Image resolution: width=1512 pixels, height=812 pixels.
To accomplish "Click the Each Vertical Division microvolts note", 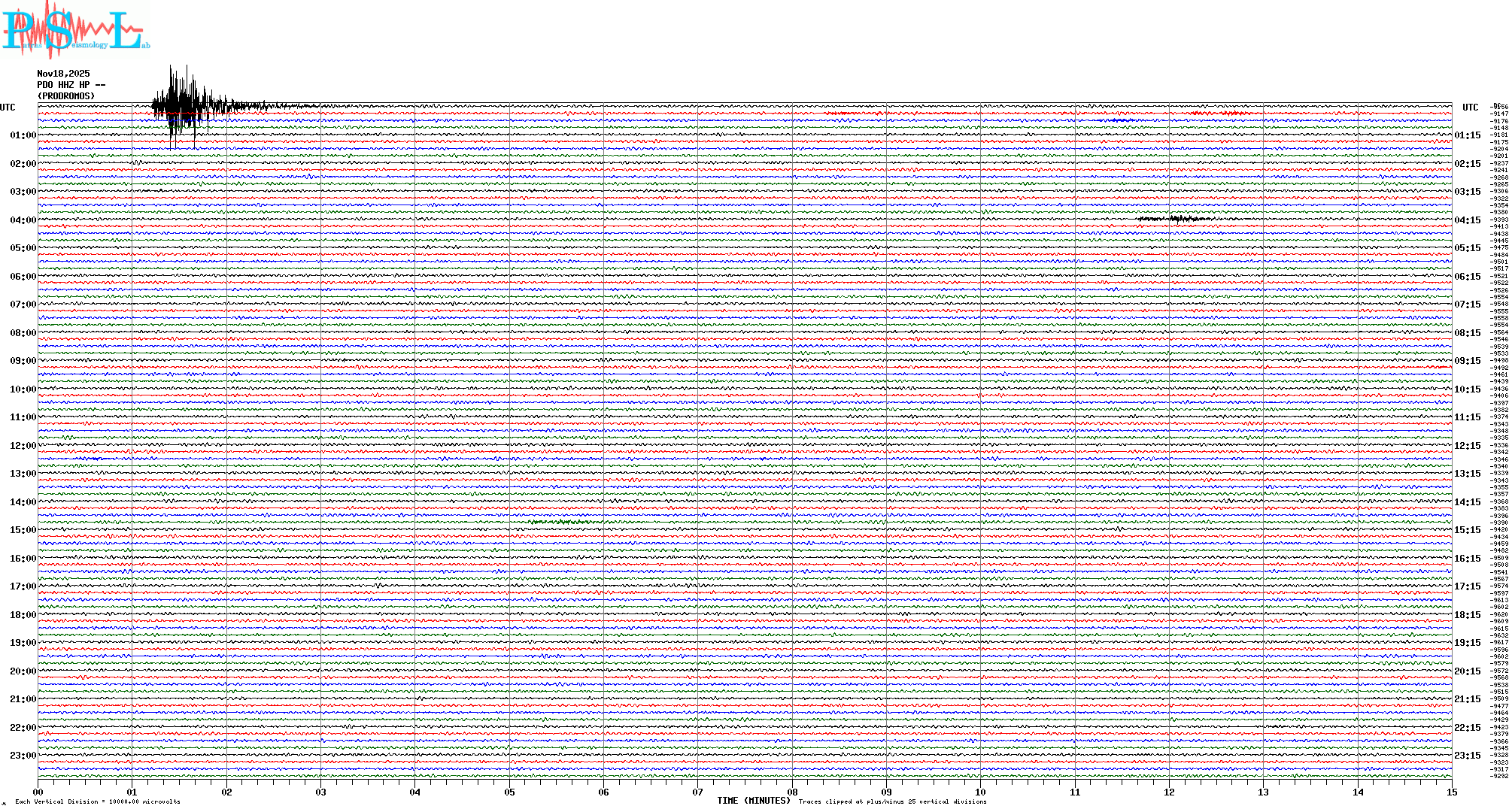I will click(98, 801).
